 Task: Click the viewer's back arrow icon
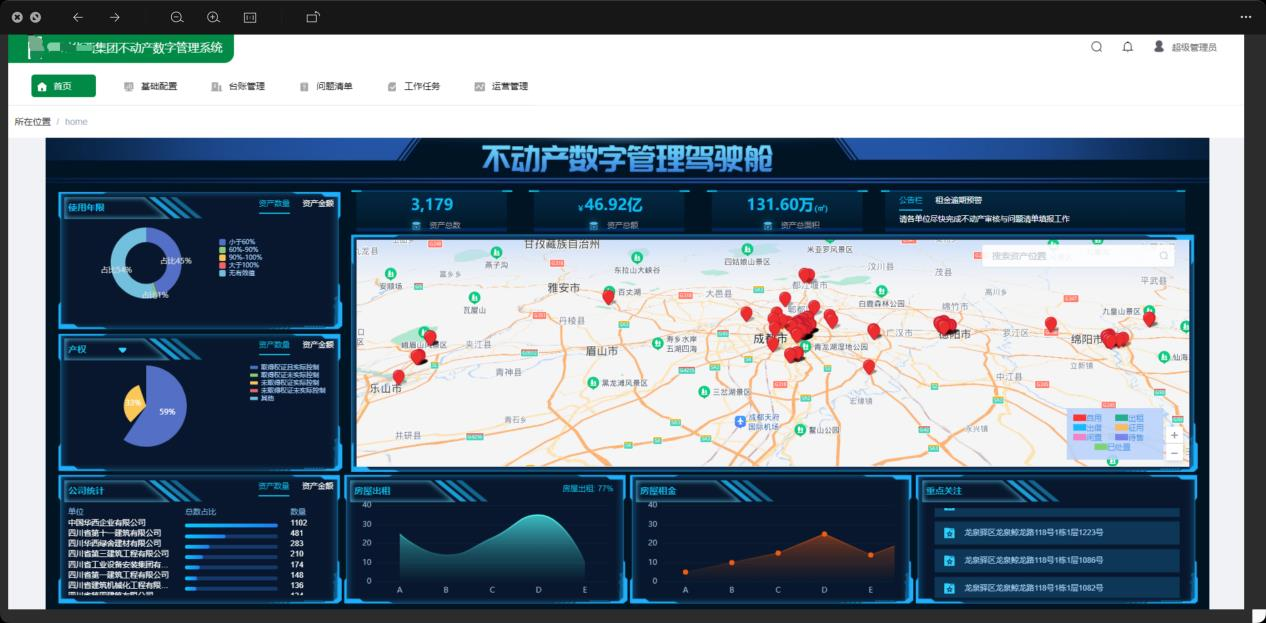click(x=78, y=17)
